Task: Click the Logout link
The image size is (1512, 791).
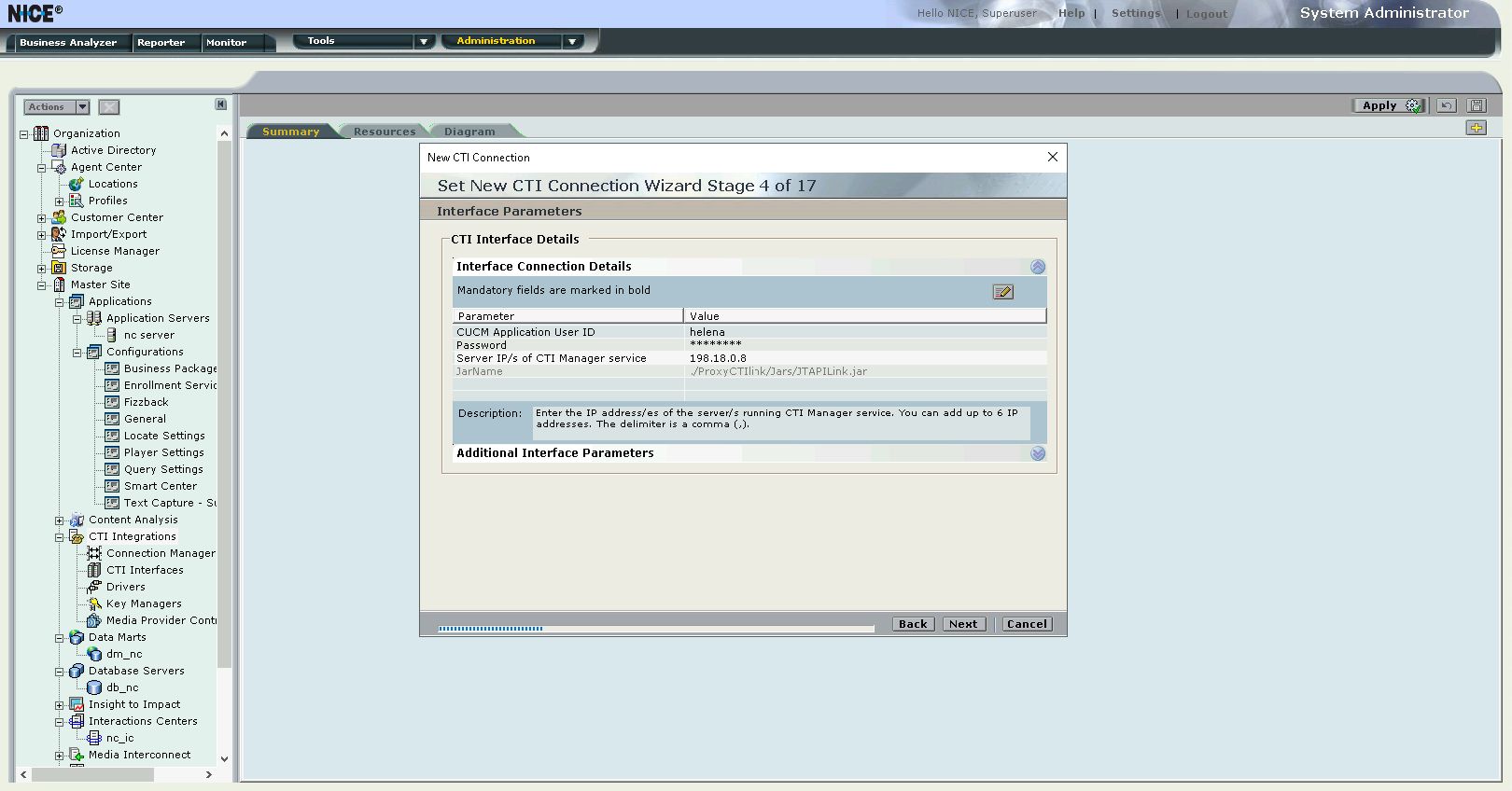Action: [x=1206, y=14]
